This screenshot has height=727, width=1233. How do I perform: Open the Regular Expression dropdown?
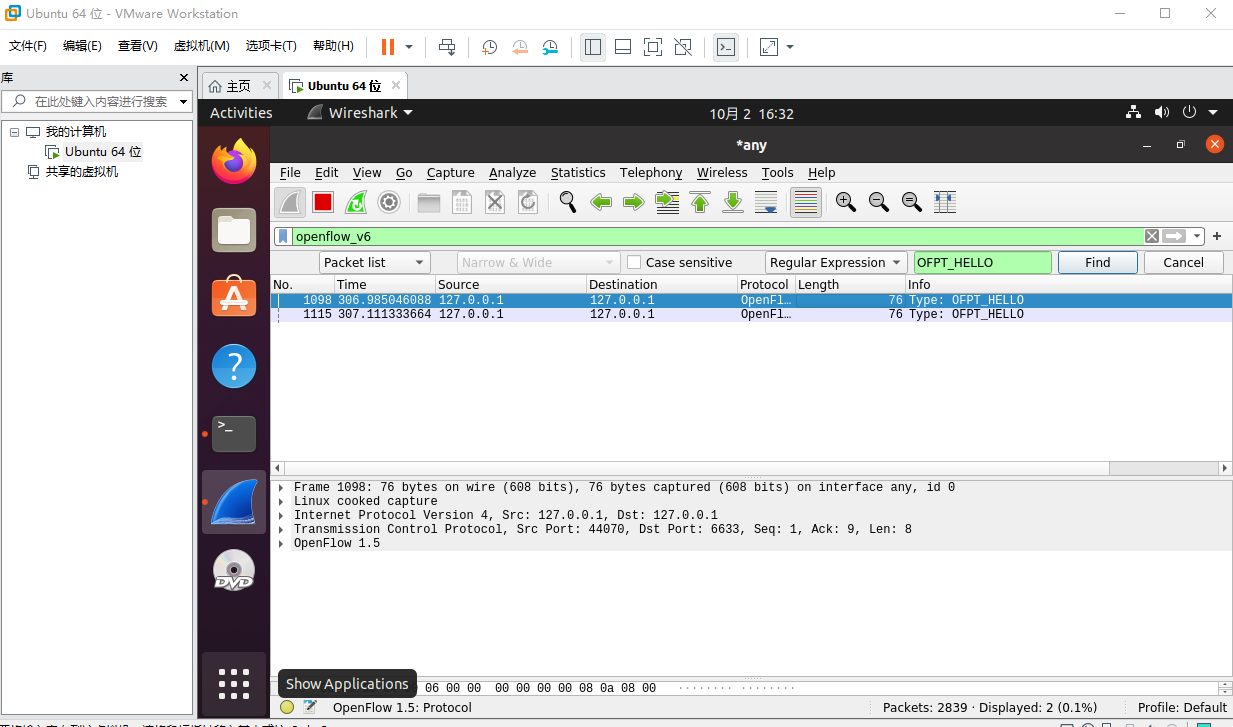836,262
